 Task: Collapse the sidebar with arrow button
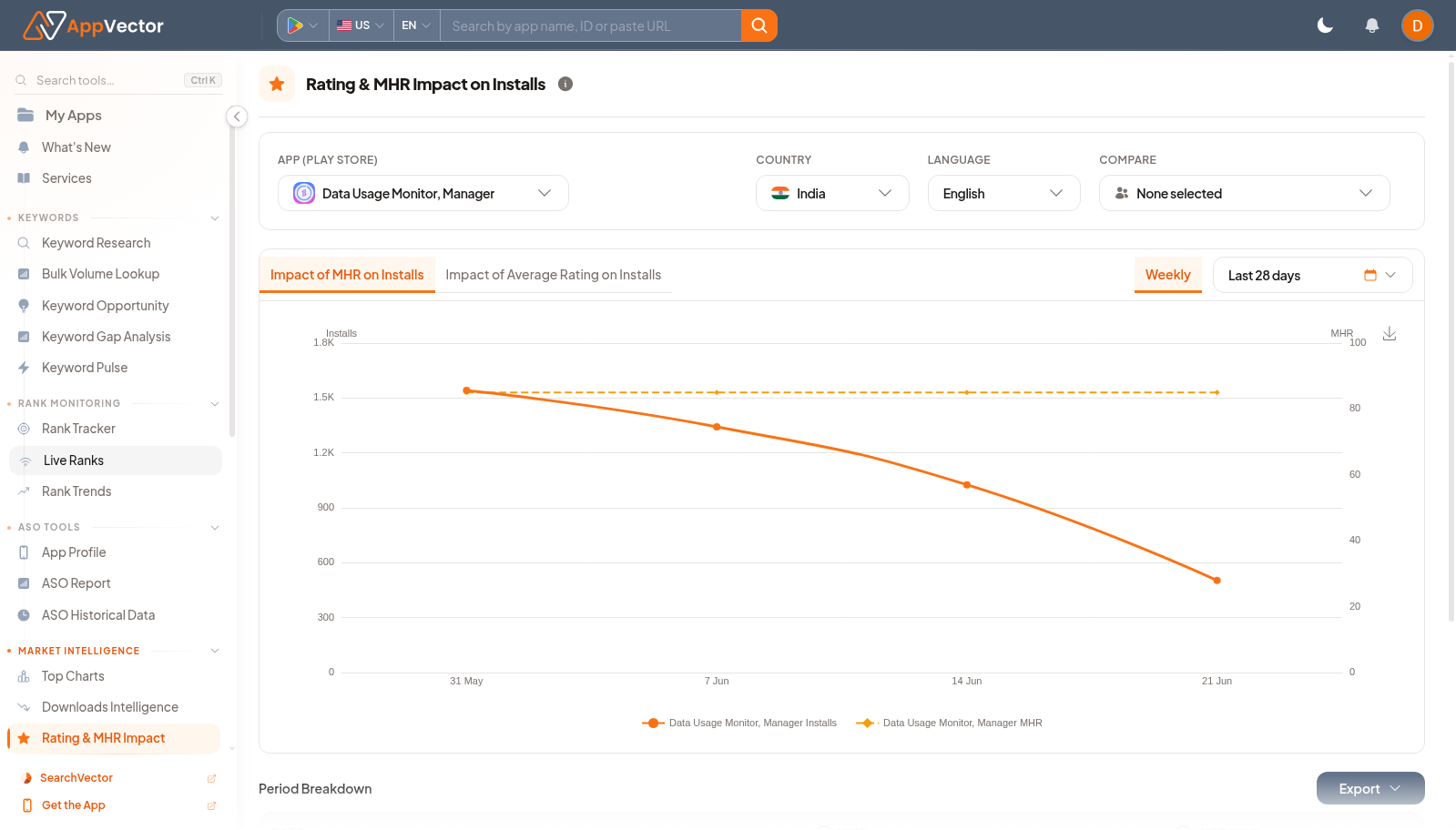pos(237,116)
